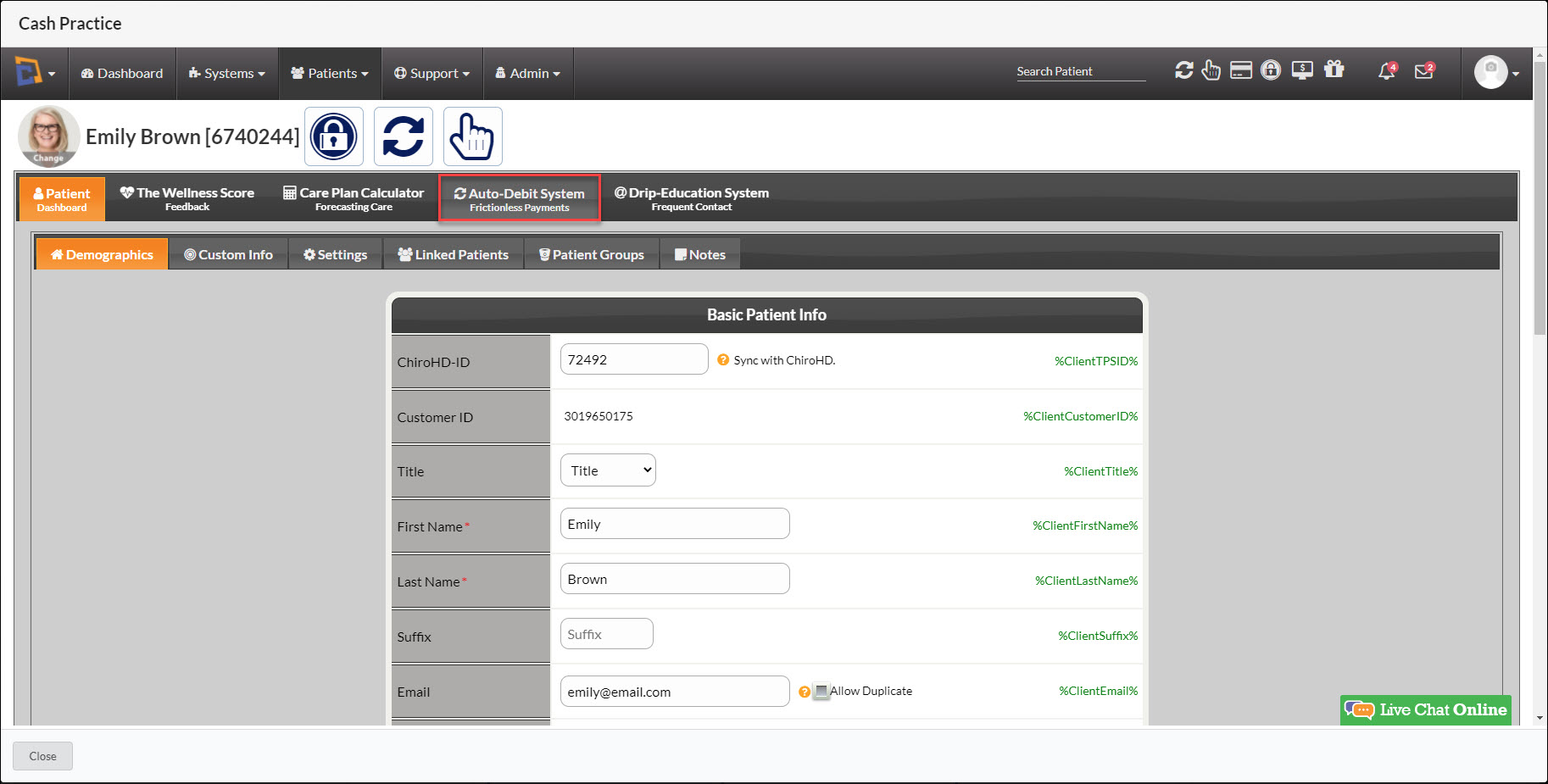Viewport: 1548px width, 784px height.
Task: Click the Last Name input field
Action: [675, 579]
